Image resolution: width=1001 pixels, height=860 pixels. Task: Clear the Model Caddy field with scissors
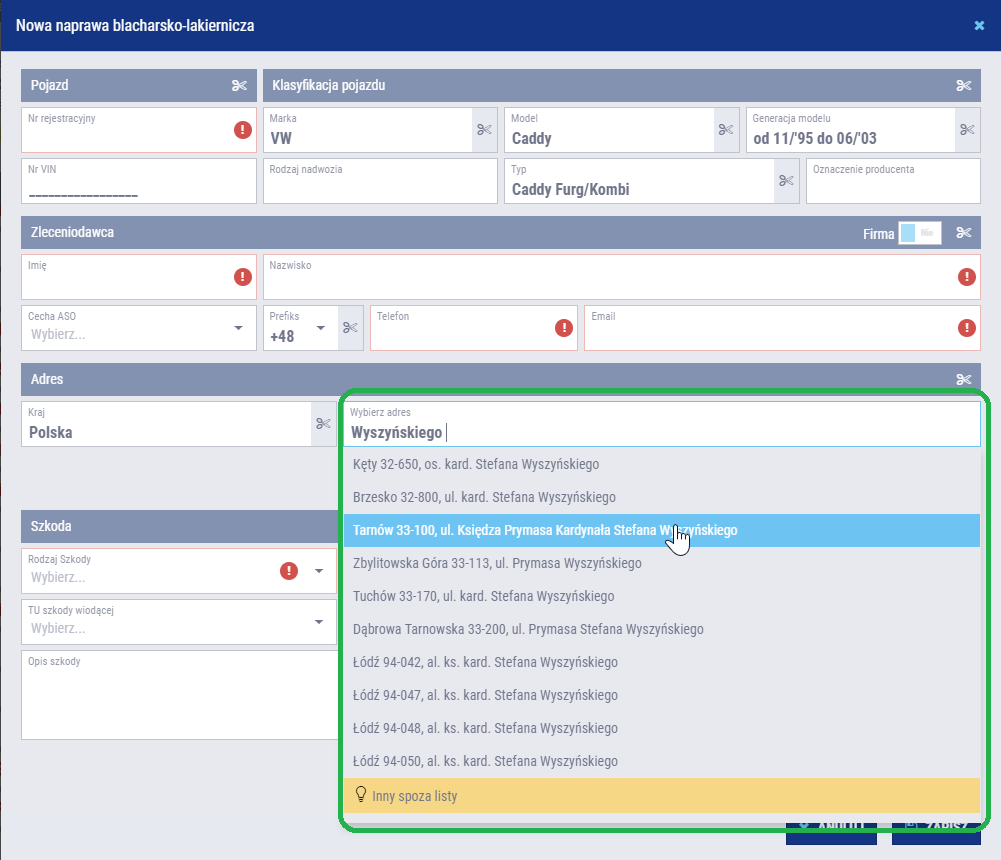pyautogui.click(x=726, y=130)
